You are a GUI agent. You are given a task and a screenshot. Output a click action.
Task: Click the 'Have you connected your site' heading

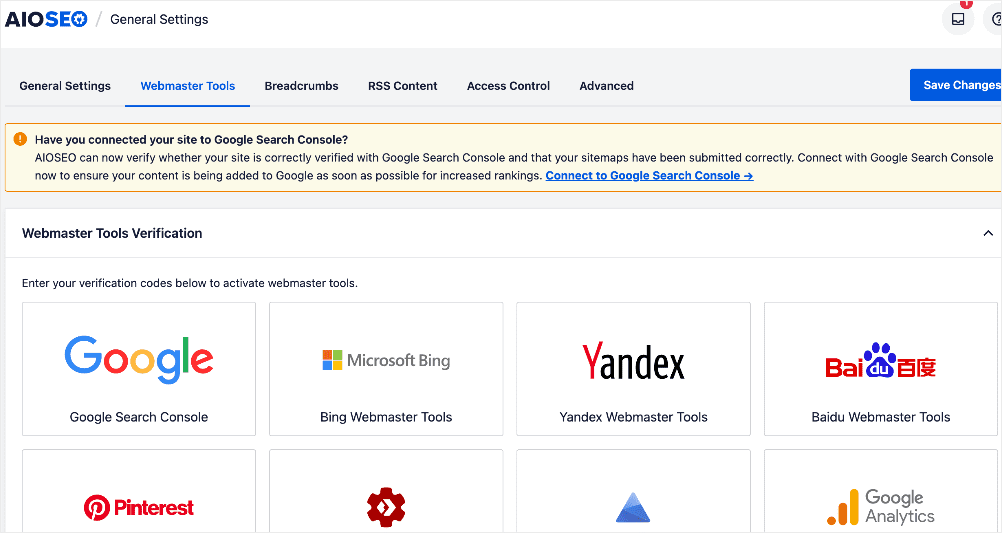click(191, 139)
